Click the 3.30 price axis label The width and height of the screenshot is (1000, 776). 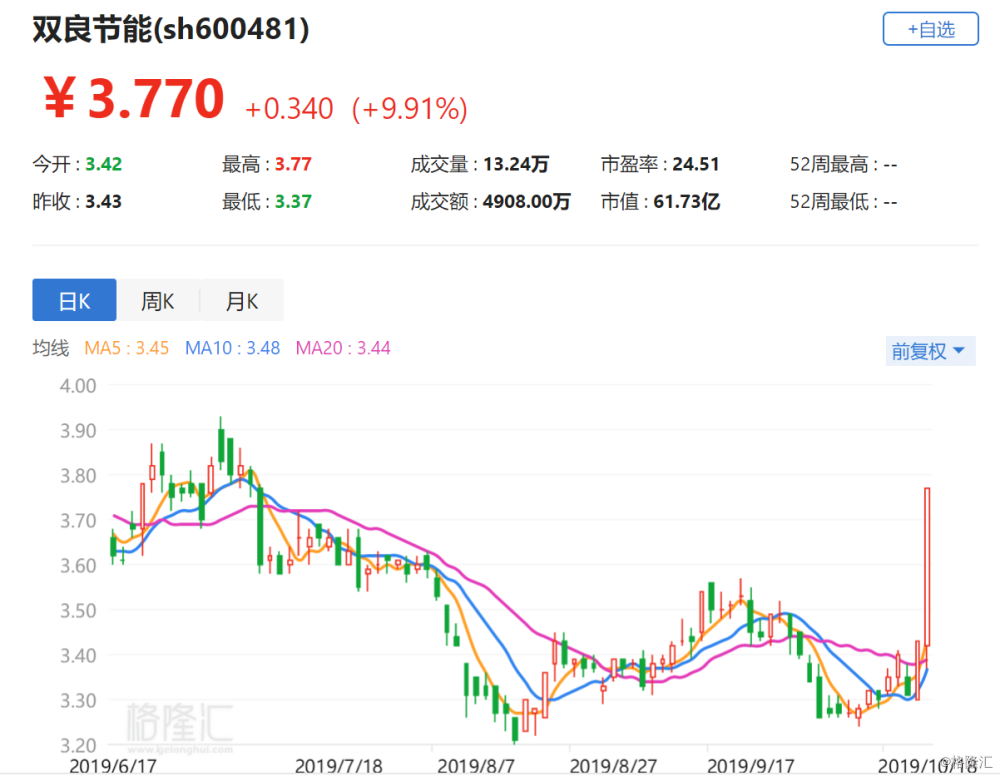pos(78,700)
